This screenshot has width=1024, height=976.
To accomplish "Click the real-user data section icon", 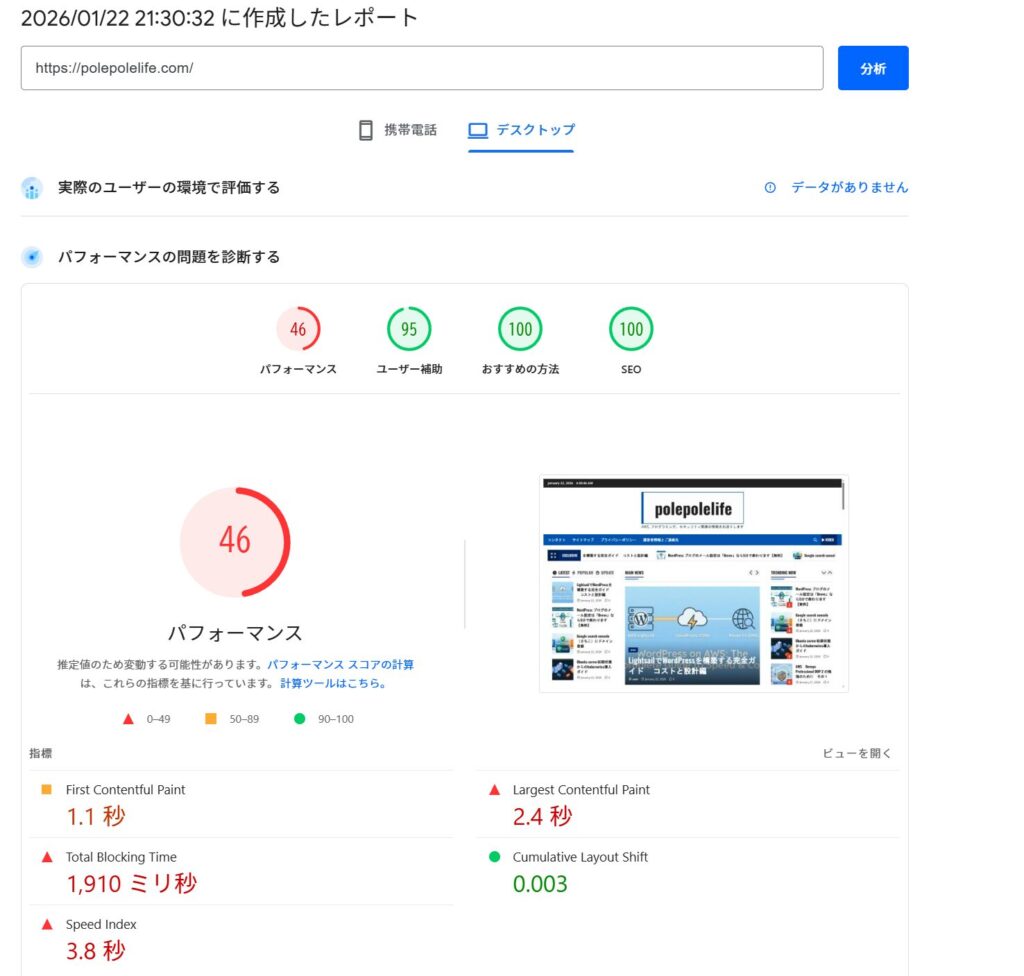I will [31, 188].
